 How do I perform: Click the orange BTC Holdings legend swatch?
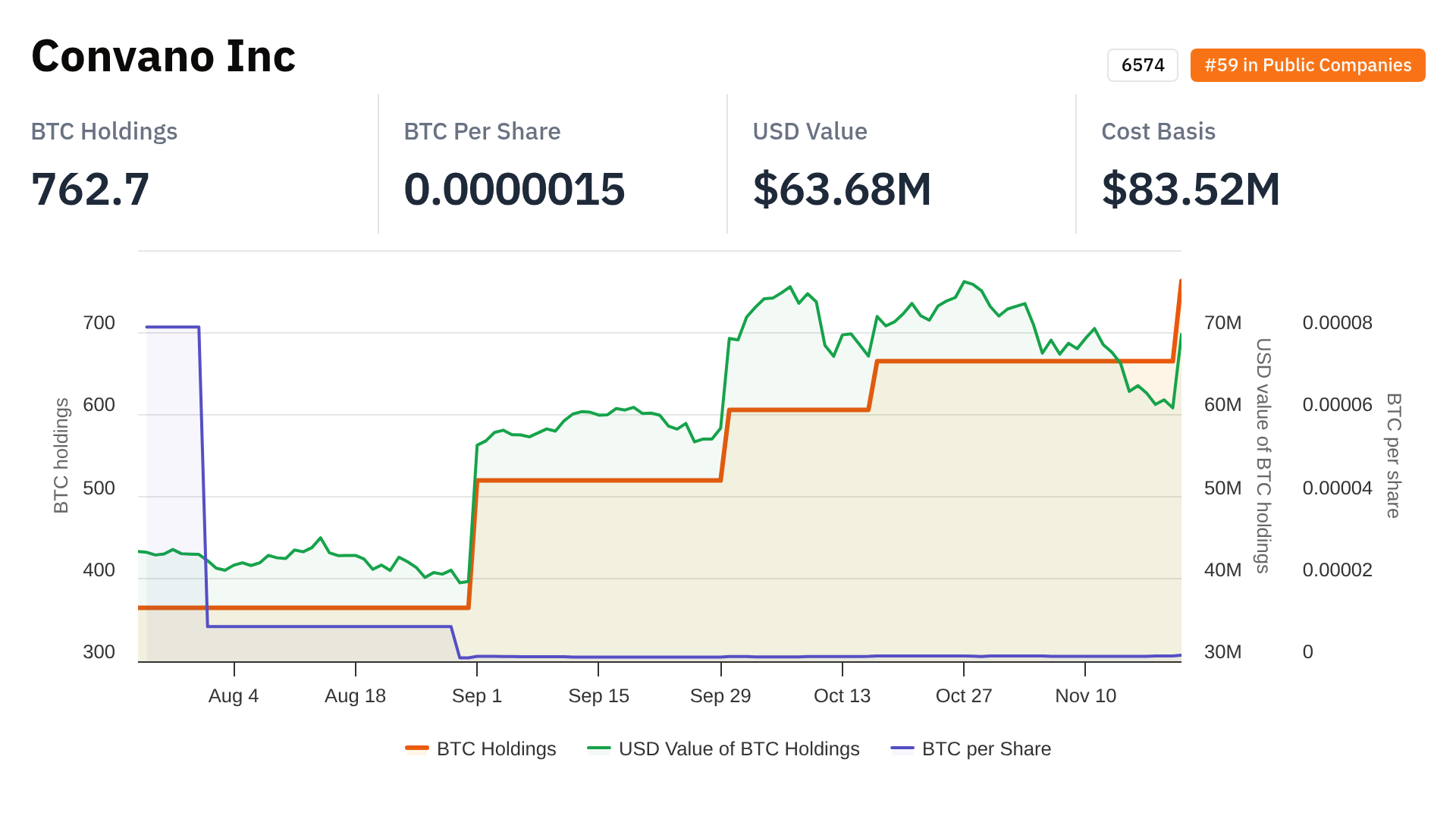[x=417, y=748]
